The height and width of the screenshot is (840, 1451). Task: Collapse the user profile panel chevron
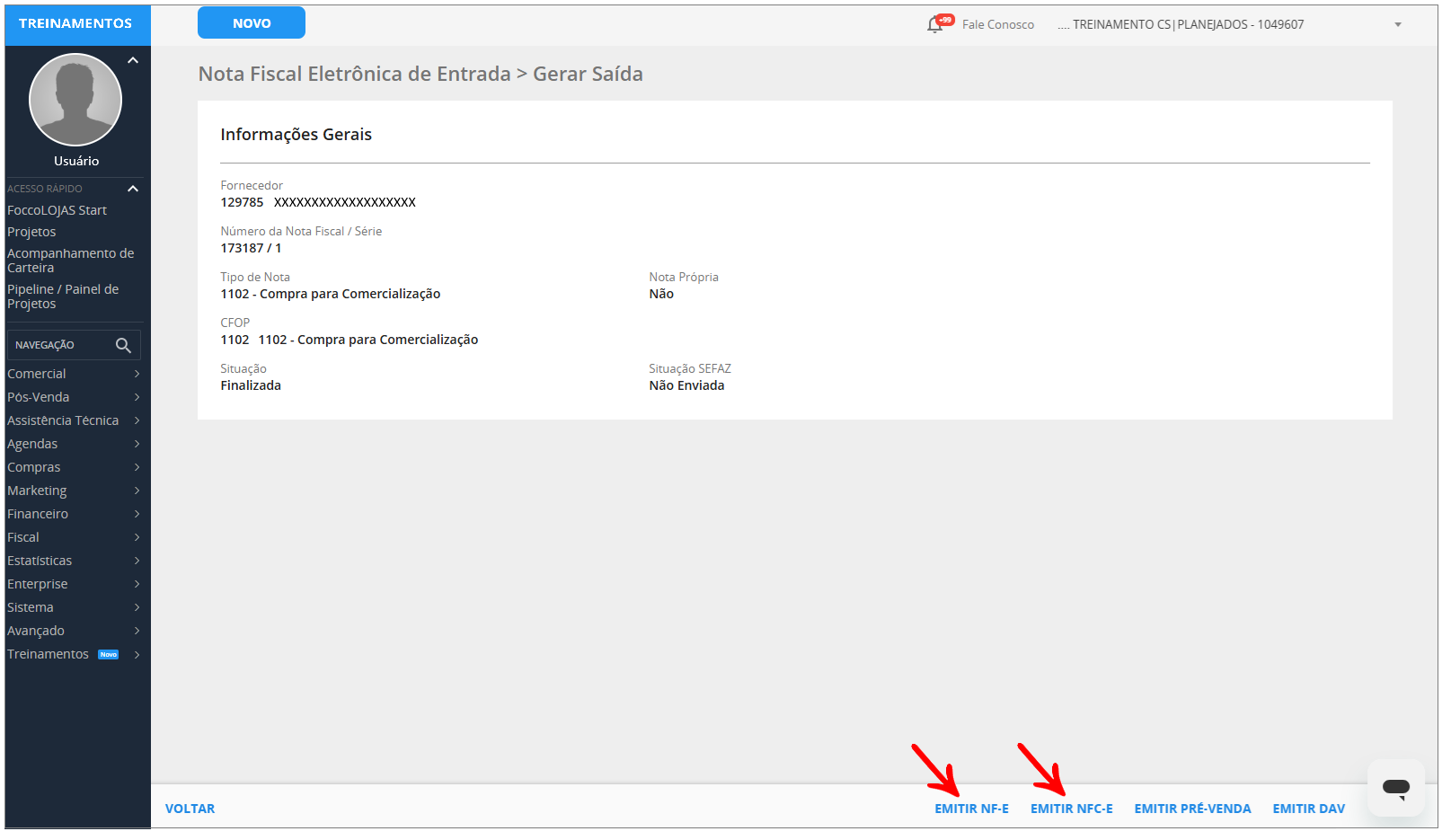pos(133,59)
